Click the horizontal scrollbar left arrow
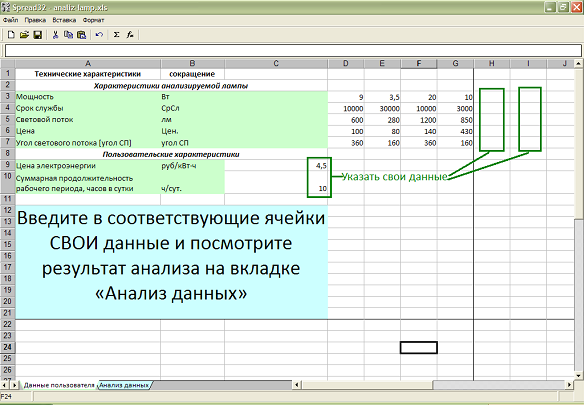 (x=297, y=384)
